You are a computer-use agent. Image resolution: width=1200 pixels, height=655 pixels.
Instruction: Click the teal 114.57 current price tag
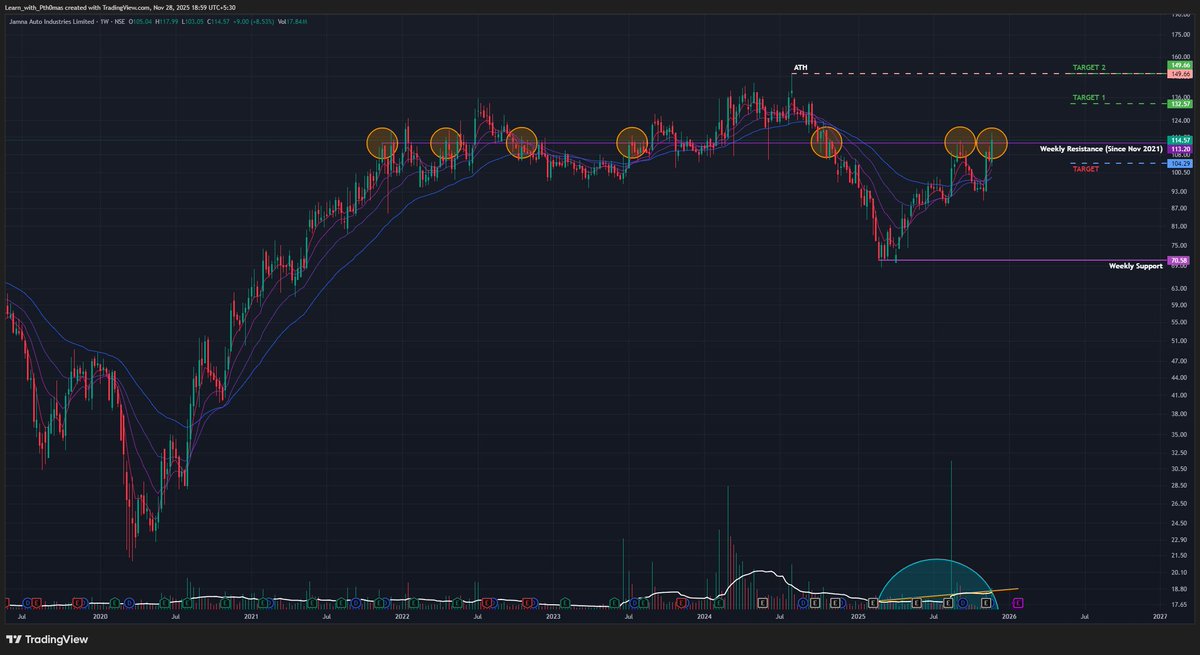click(1180, 139)
